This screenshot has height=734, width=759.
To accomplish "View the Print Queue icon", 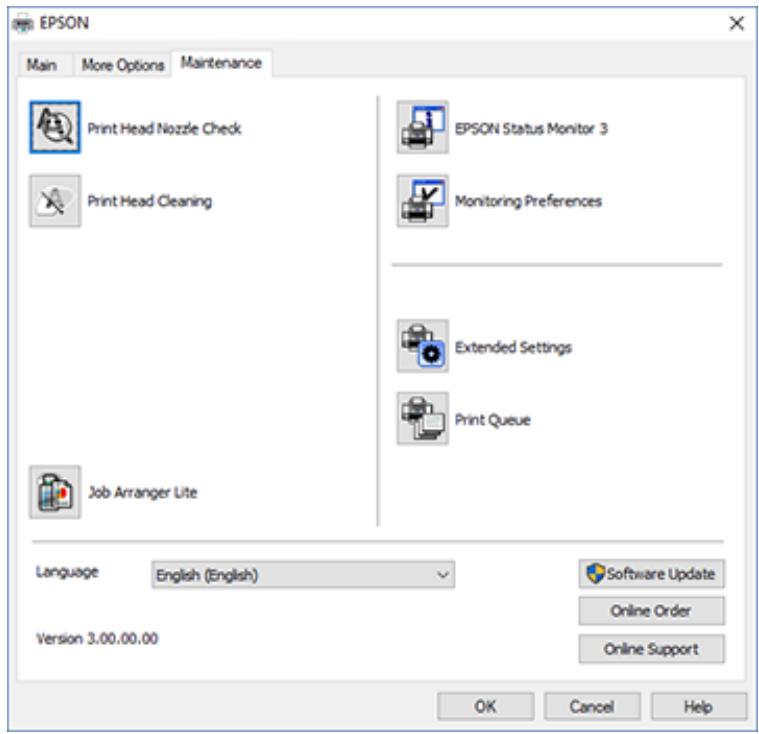I will click(423, 419).
